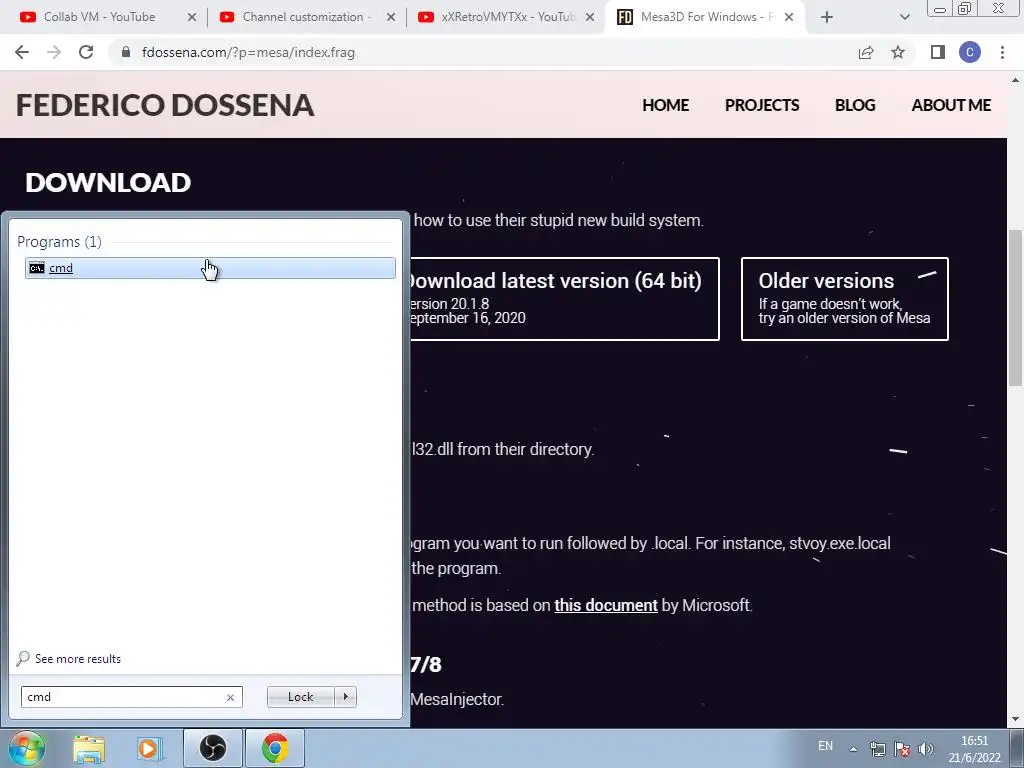Open Windows Explorer from the taskbar

point(89,748)
